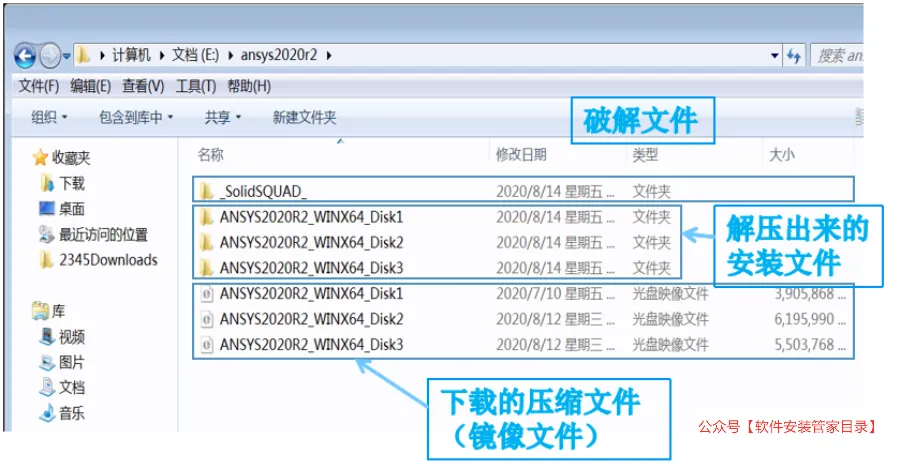Screen dimensions: 900x469
Task: Open the 组织 dropdown in toolbar
Action: click(x=49, y=117)
